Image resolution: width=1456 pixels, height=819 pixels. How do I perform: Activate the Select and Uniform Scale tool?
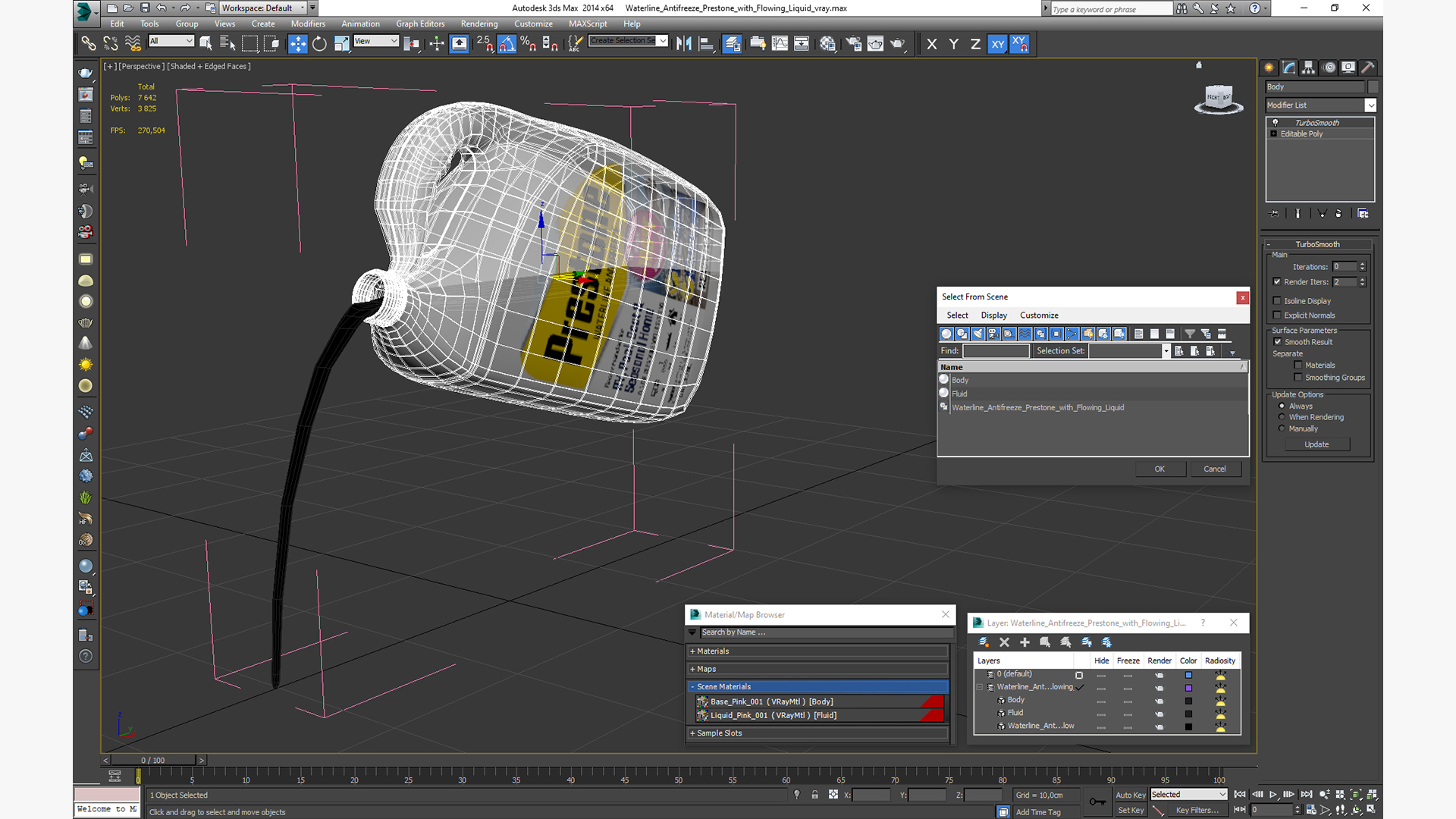(x=341, y=43)
